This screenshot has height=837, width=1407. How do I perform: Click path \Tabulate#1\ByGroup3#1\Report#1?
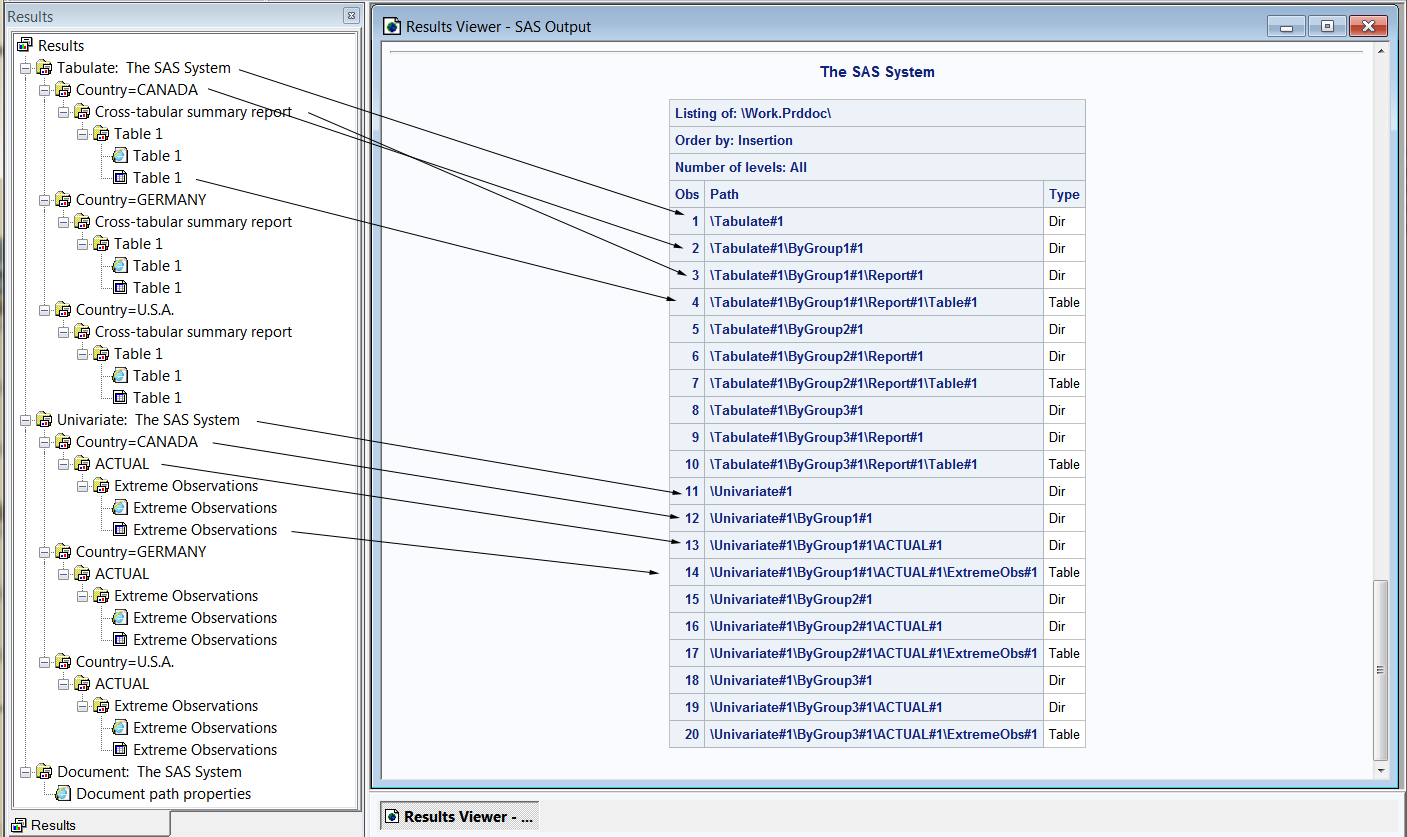pos(816,437)
